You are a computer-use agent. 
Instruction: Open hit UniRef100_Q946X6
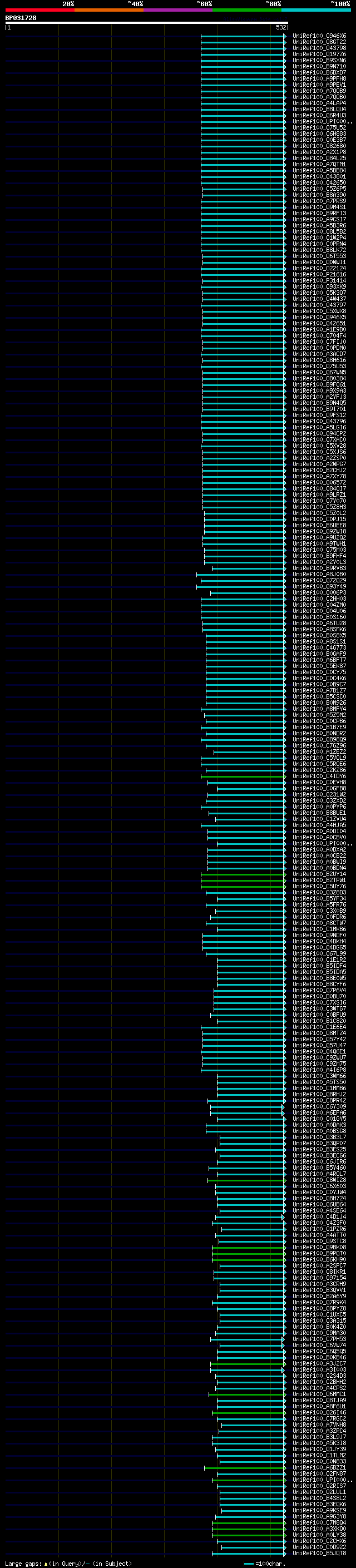pyautogui.click(x=319, y=36)
